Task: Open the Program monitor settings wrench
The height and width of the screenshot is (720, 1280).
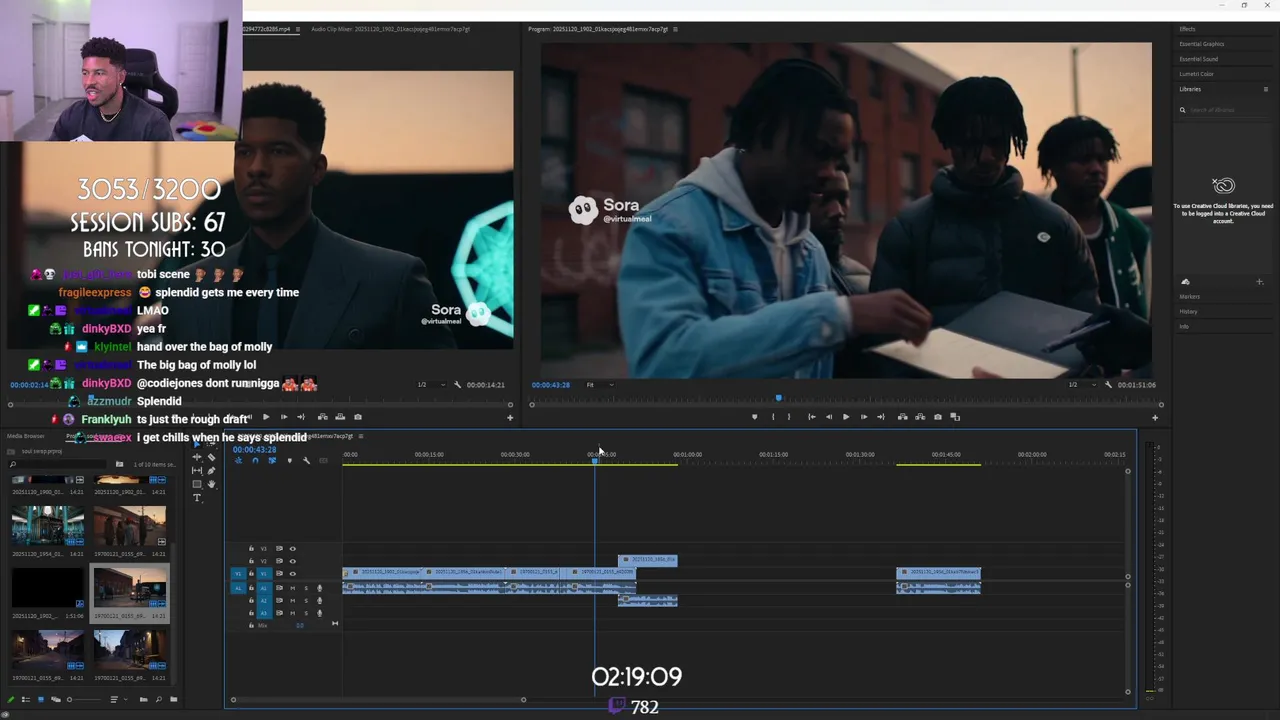Action: [x=1108, y=385]
